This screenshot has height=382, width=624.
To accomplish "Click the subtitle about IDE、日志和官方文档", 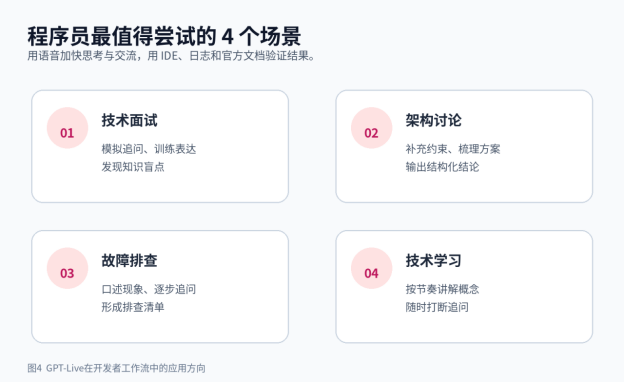I will [x=171, y=56].
